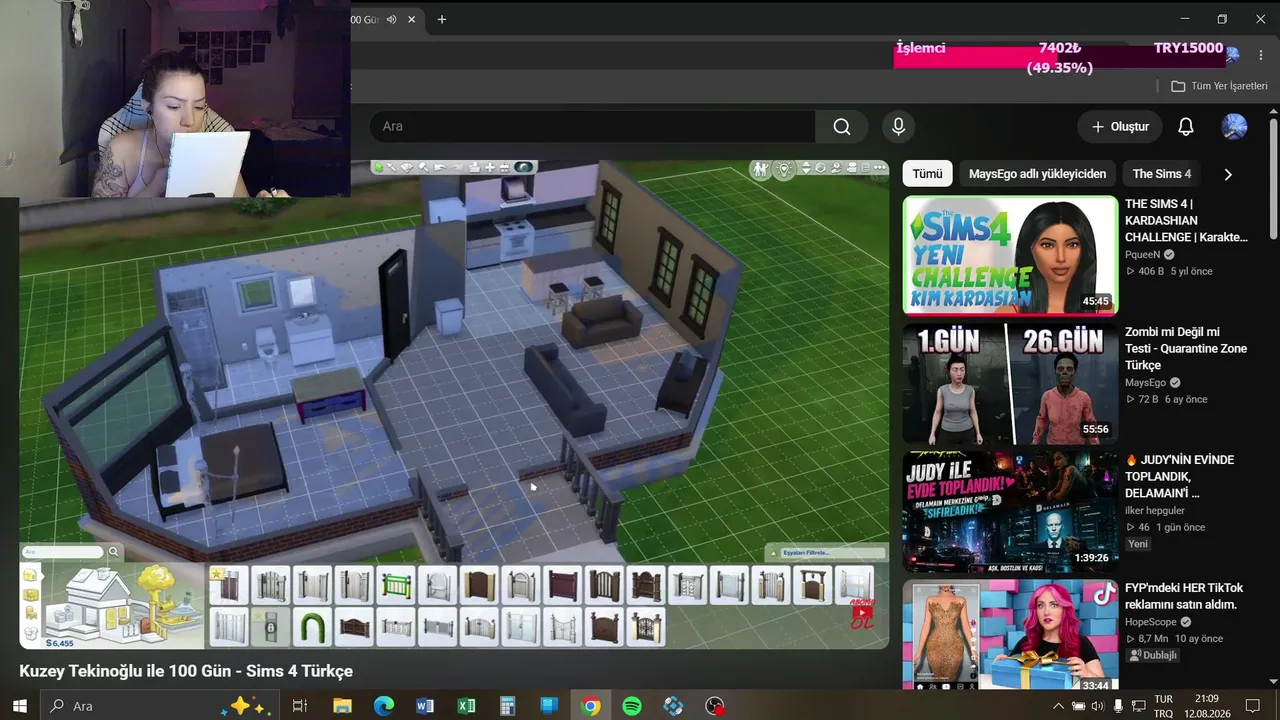
Task: Select the Tümü filter chip
Action: [927, 174]
